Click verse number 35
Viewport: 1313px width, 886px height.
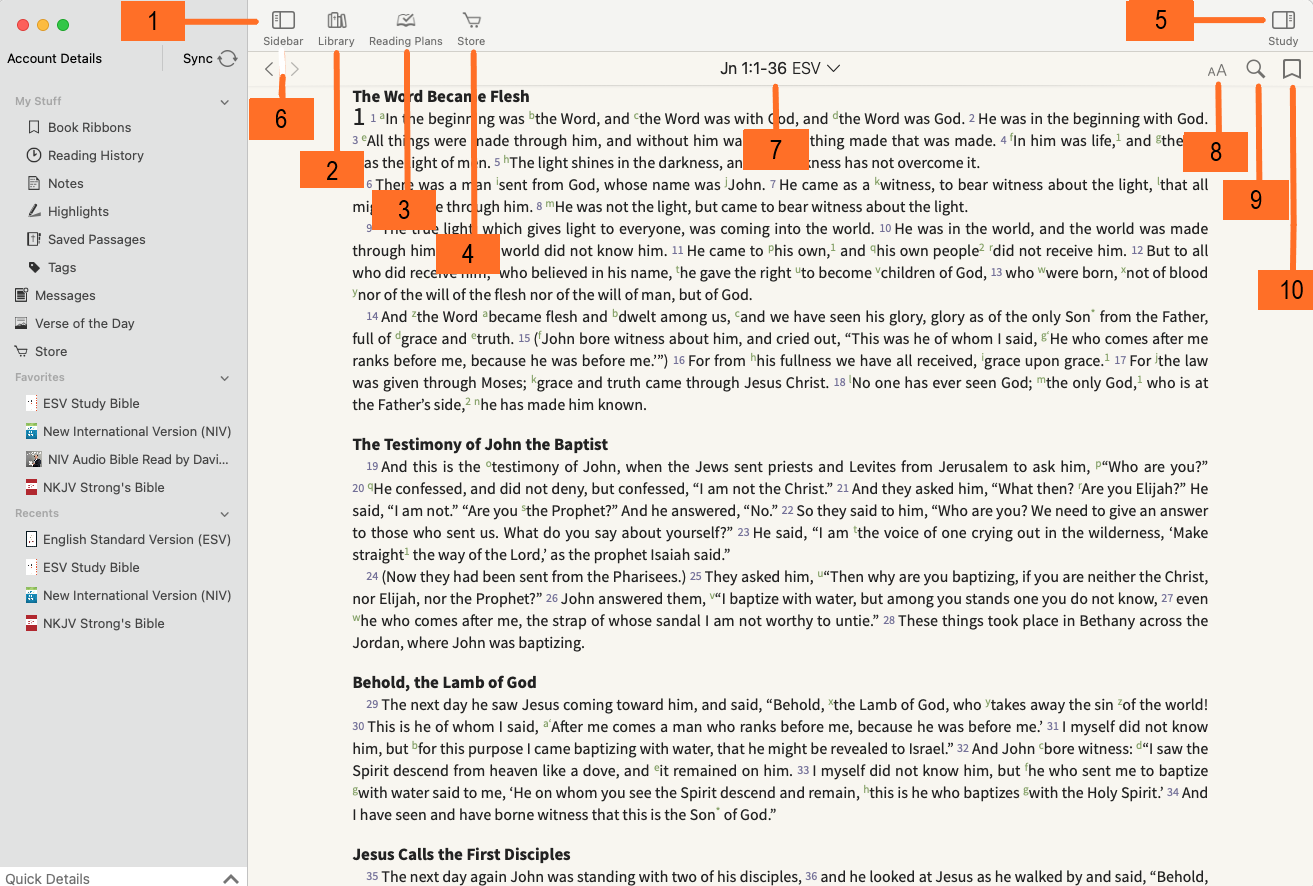click(372, 877)
